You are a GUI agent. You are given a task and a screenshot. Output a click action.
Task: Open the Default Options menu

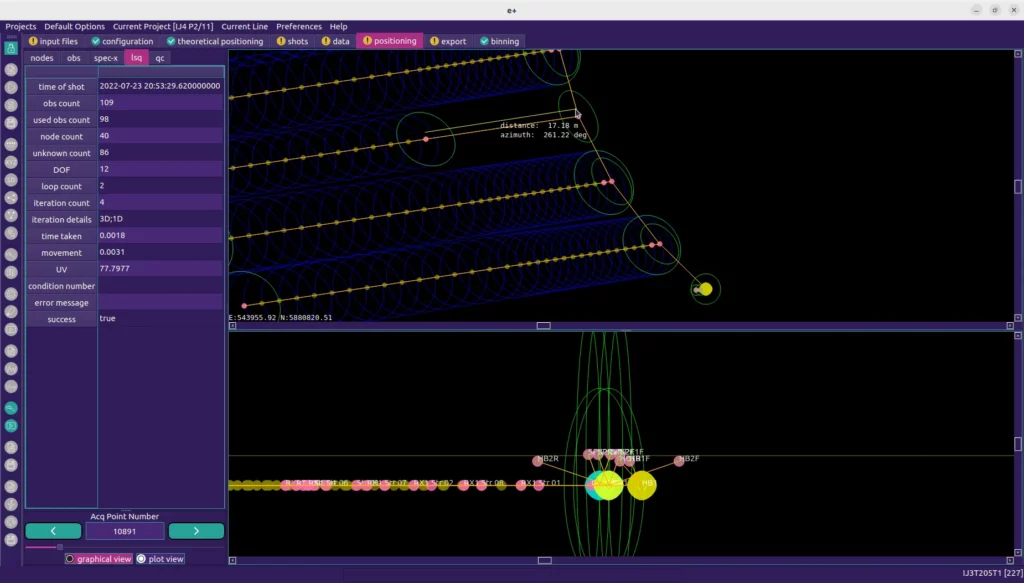(x=74, y=27)
